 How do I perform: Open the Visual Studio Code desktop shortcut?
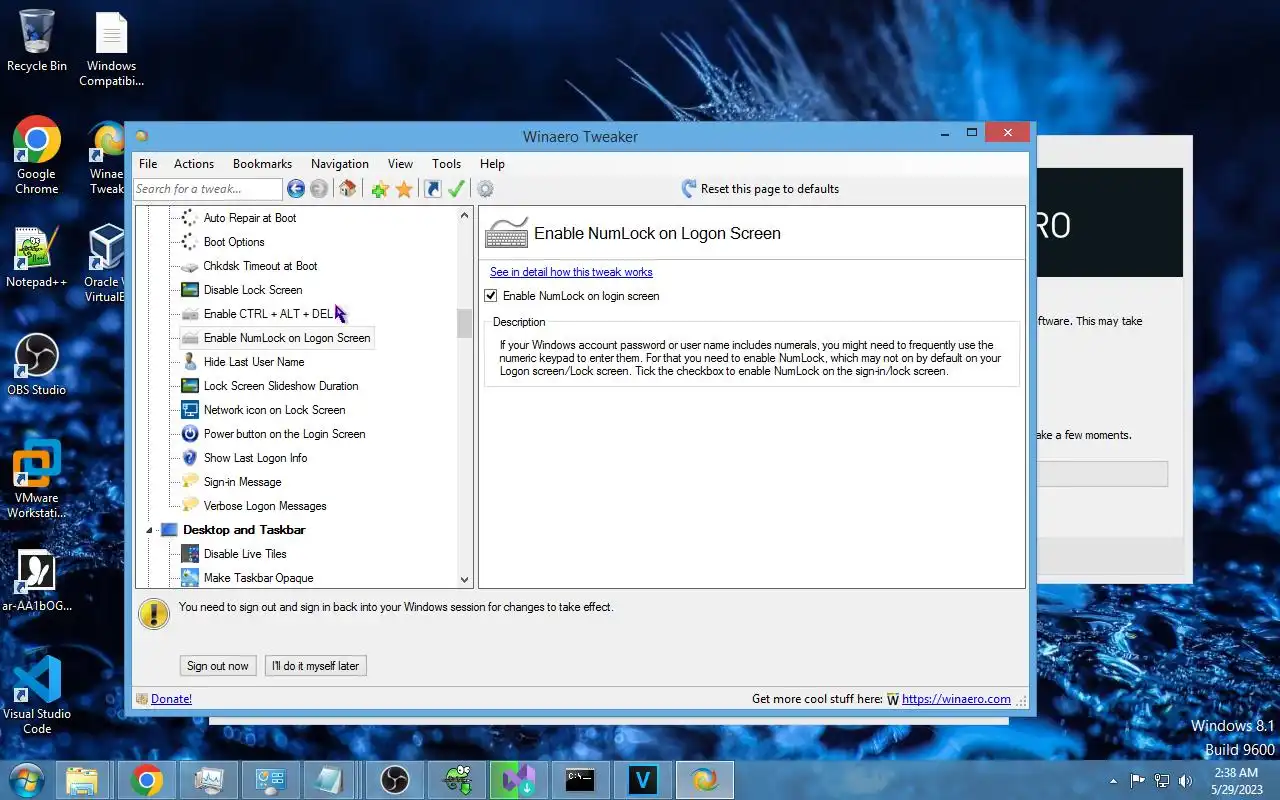[x=37, y=695]
